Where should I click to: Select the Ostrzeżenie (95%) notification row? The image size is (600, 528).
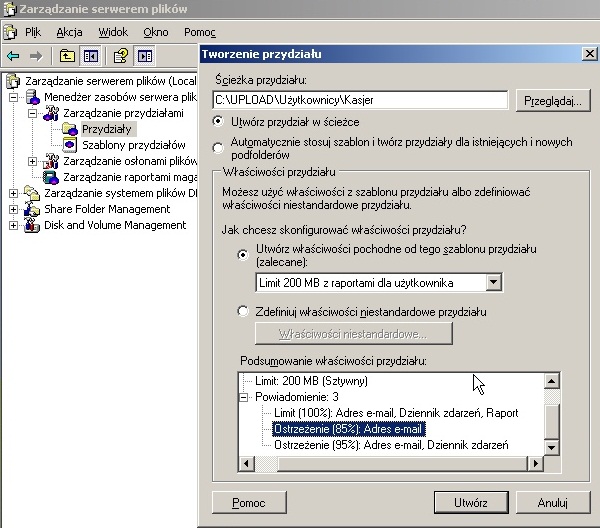coord(391,445)
